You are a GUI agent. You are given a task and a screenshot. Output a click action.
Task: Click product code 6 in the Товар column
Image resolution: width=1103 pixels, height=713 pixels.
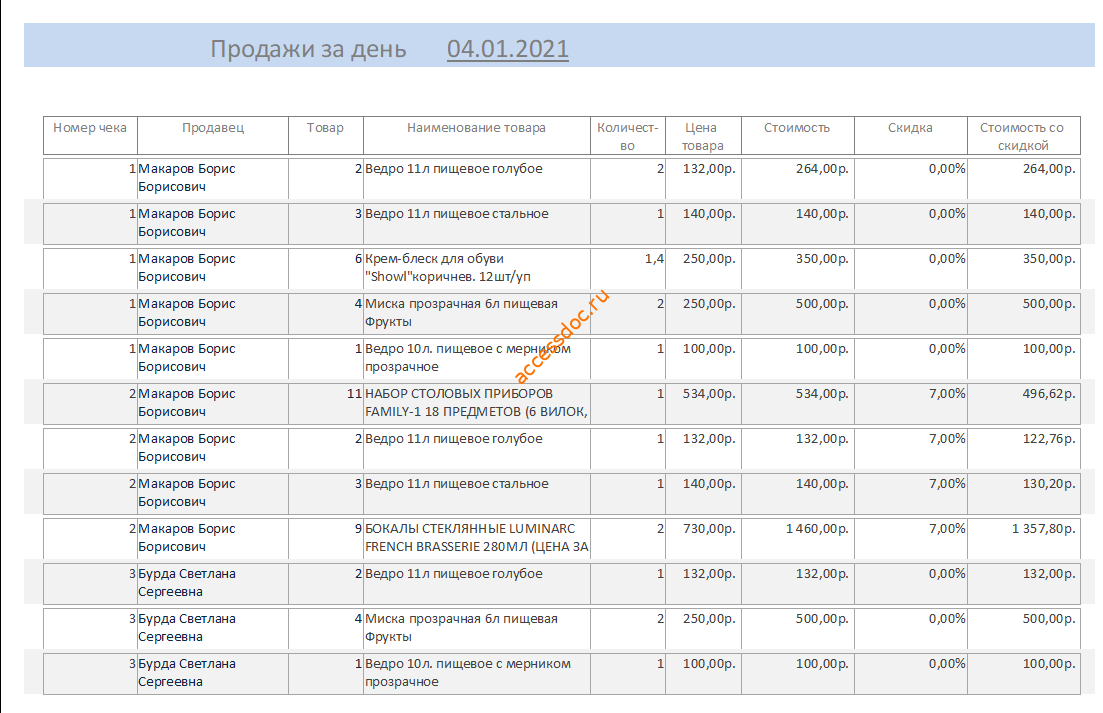358,259
